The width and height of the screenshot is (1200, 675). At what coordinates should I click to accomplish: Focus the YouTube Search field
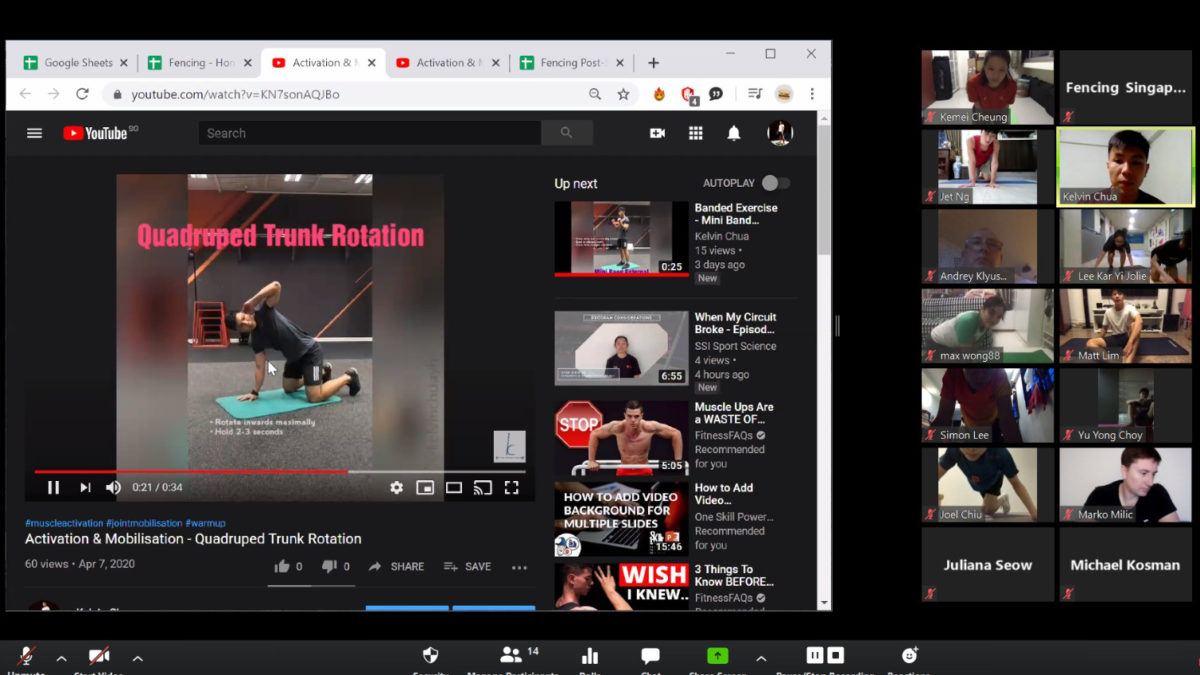click(370, 133)
